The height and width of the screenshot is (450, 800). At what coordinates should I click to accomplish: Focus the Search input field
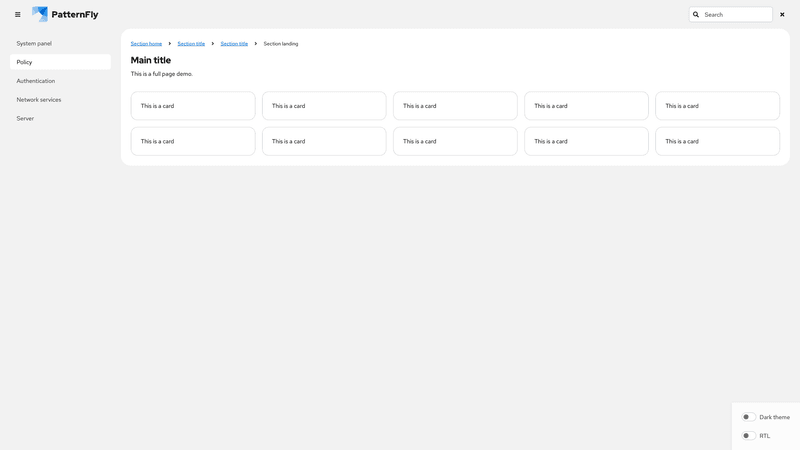731,15
